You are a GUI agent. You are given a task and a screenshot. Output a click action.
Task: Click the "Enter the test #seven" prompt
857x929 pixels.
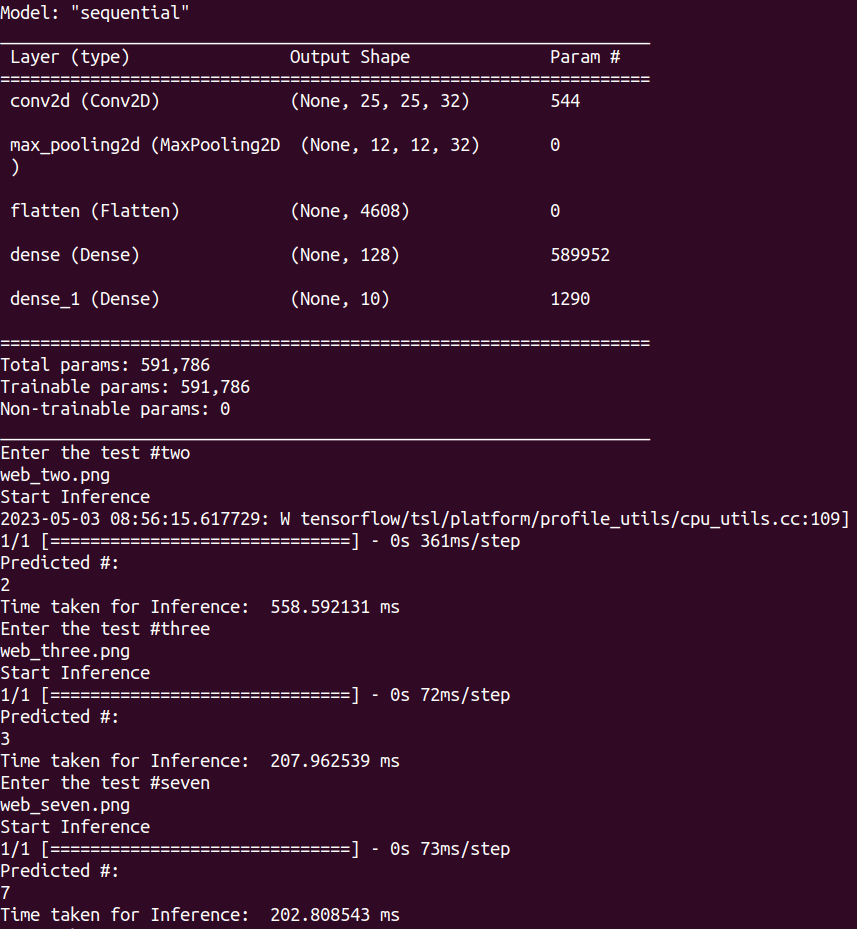coord(105,783)
